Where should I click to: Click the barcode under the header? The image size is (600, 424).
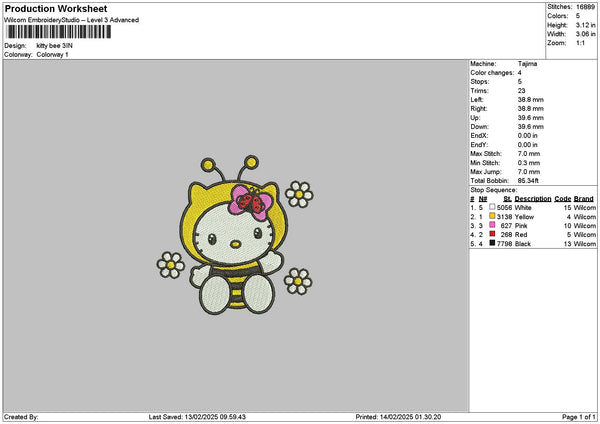pos(59,32)
